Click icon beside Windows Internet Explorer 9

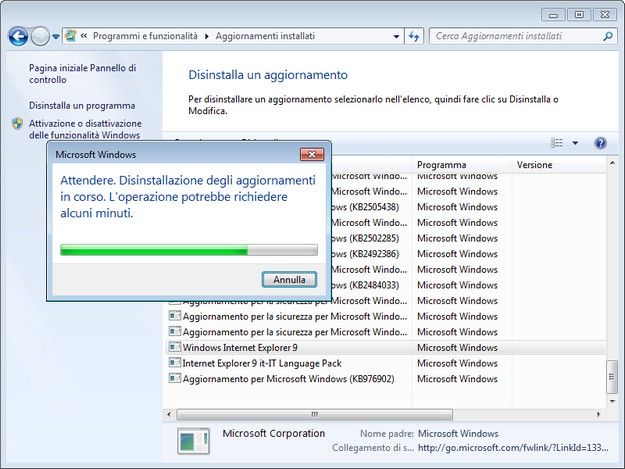tap(175, 347)
